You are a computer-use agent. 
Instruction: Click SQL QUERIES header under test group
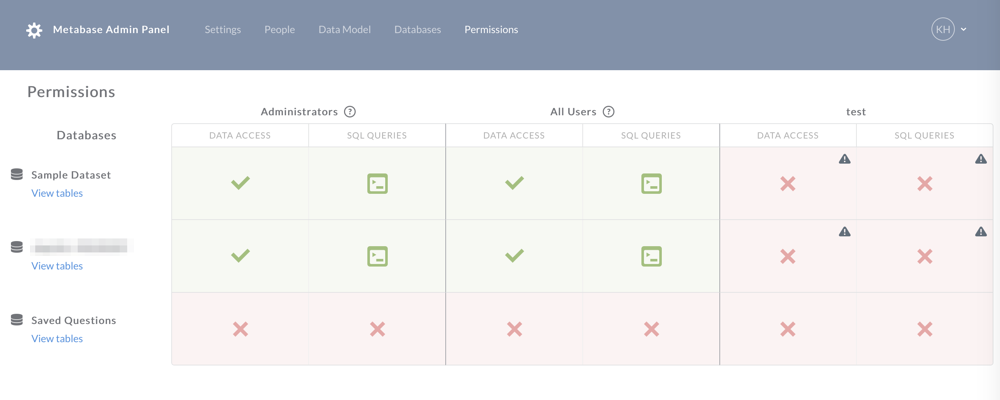[x=924, y=135]
